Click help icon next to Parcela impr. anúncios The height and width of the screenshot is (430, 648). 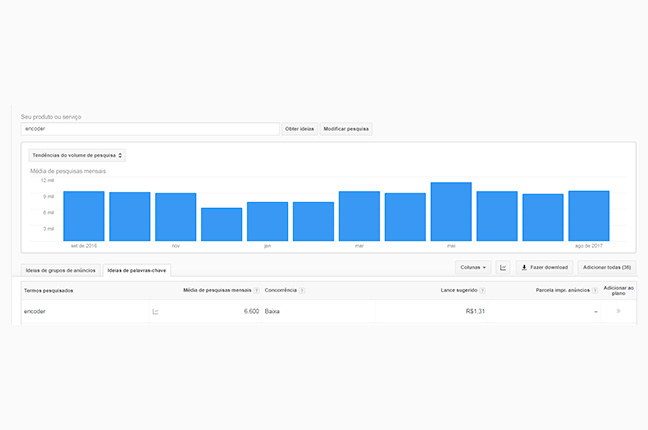coord(595,291)
